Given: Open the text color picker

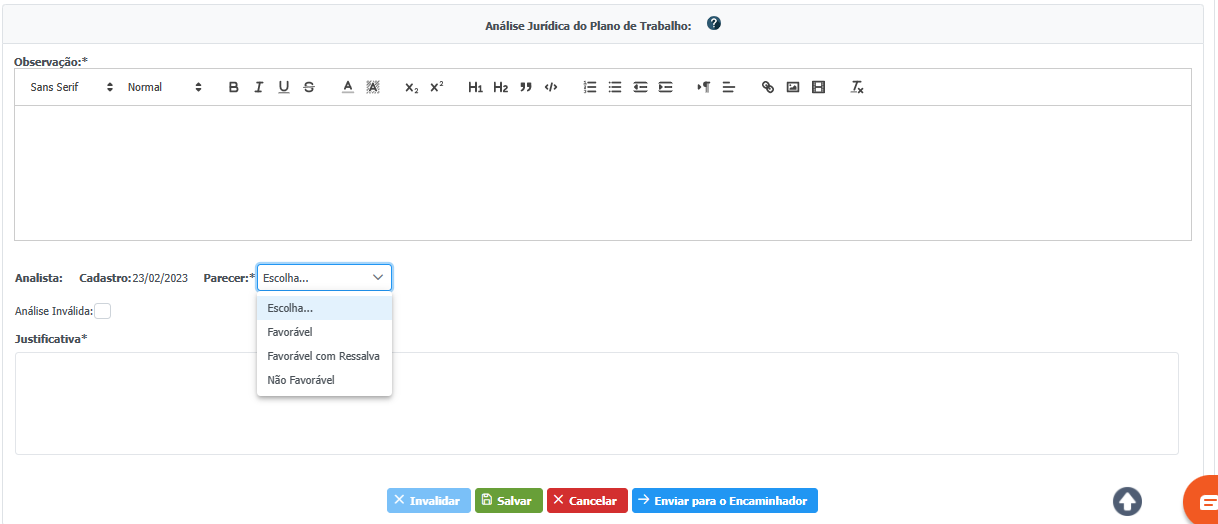Looking at the screenshot, I should [348, 87].
